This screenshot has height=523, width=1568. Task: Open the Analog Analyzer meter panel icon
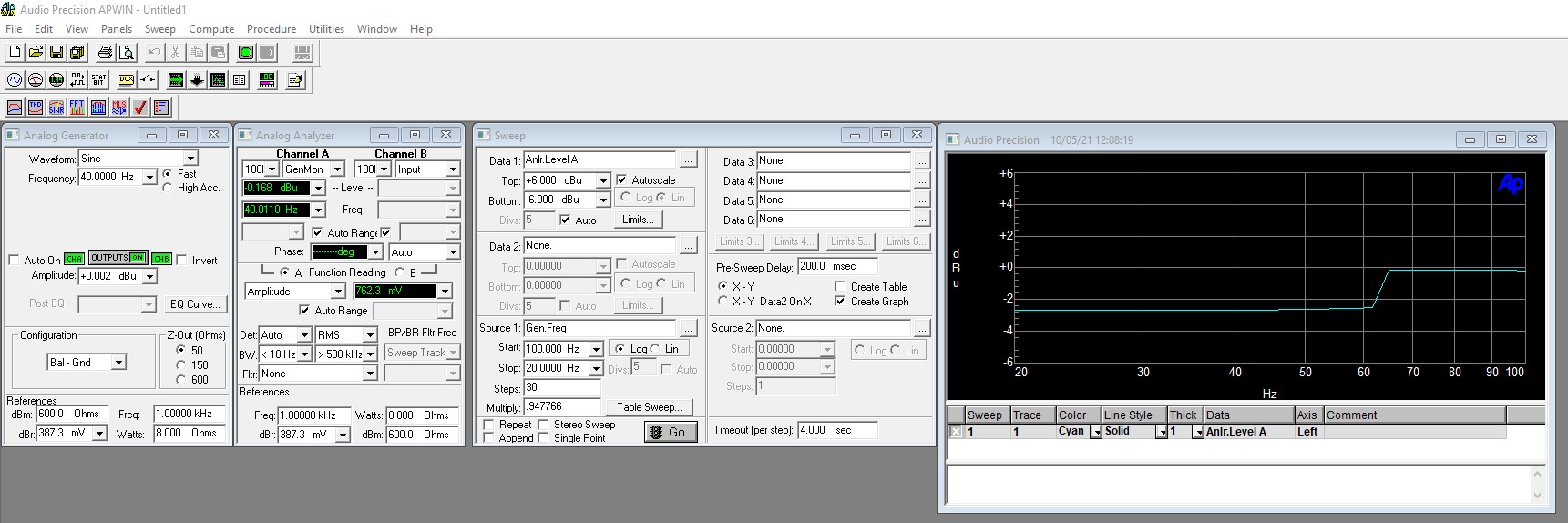36,80
